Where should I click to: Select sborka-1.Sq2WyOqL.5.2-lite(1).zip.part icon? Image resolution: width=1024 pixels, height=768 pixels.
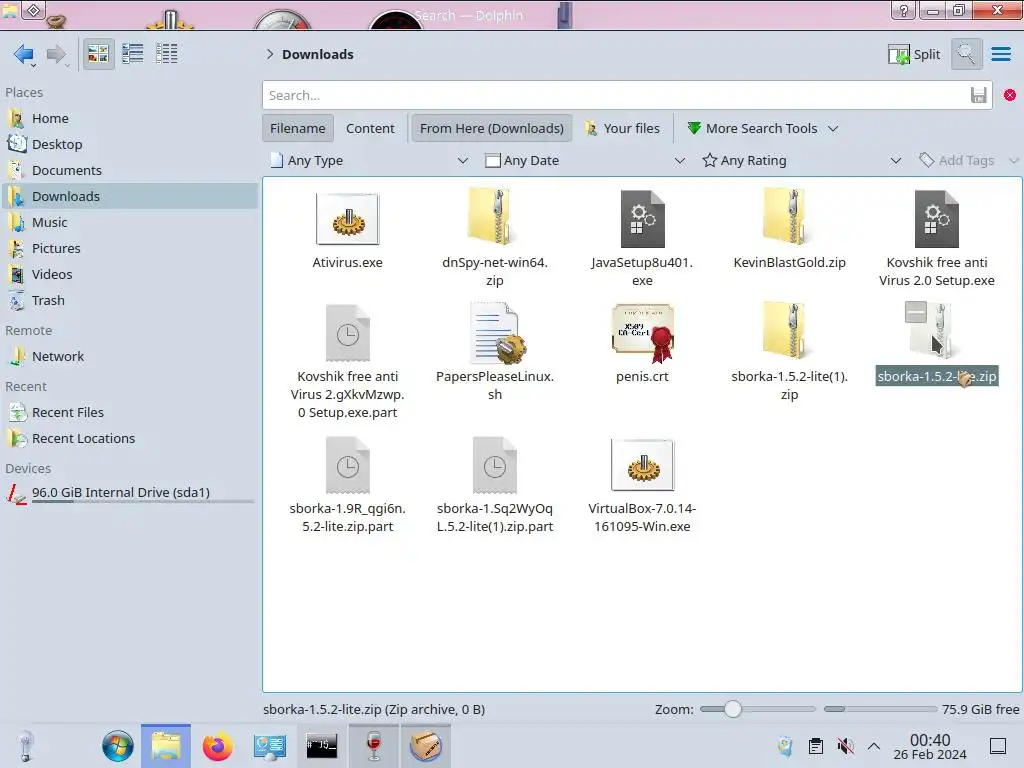(494, 465)
